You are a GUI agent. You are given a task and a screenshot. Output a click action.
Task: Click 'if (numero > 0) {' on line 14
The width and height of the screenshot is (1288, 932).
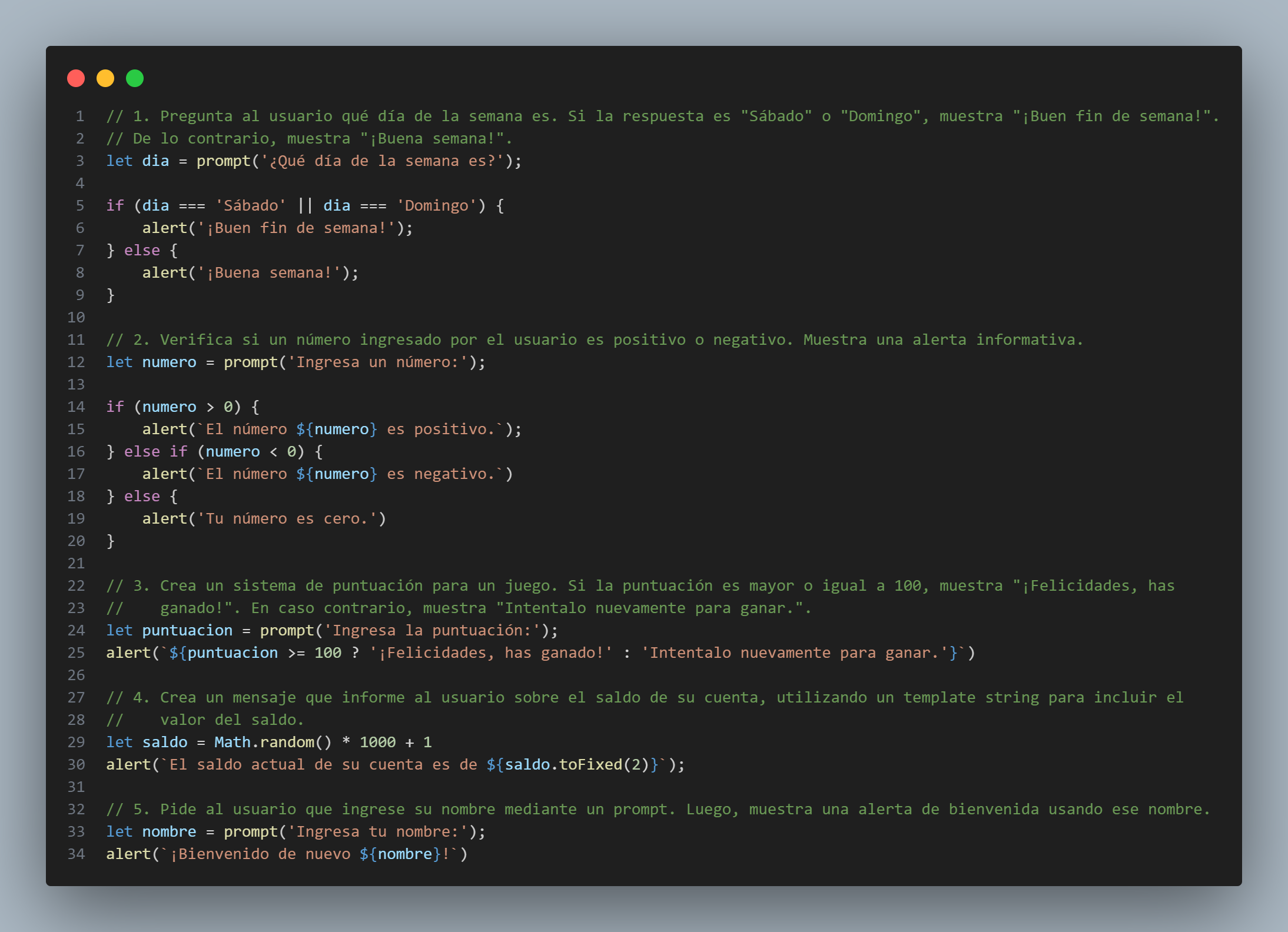183,407
